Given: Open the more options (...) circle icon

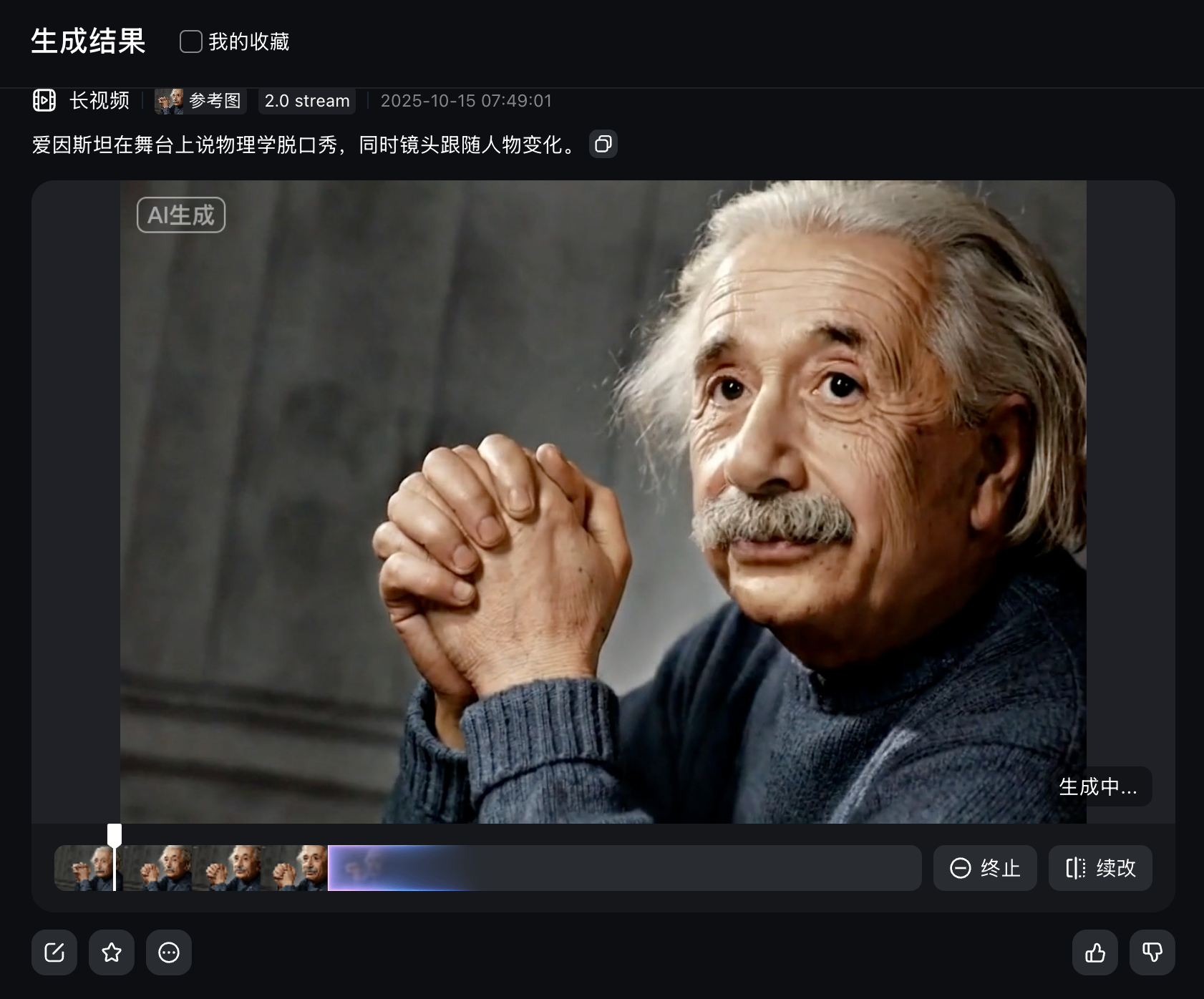Looking at the screenshot, I should click(x=169, y=952).
